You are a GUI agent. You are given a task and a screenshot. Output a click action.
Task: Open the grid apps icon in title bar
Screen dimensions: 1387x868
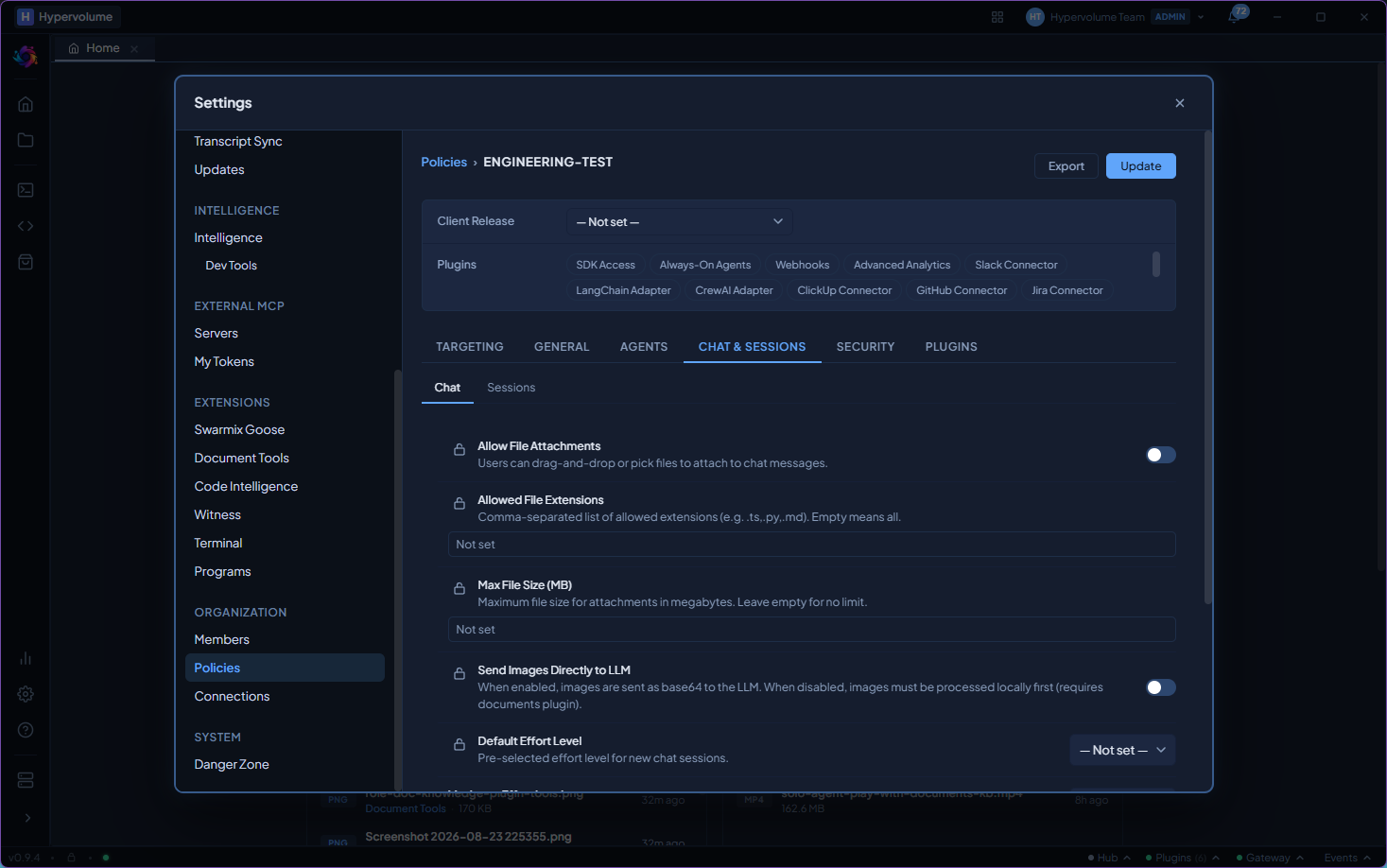pos(997,17)
